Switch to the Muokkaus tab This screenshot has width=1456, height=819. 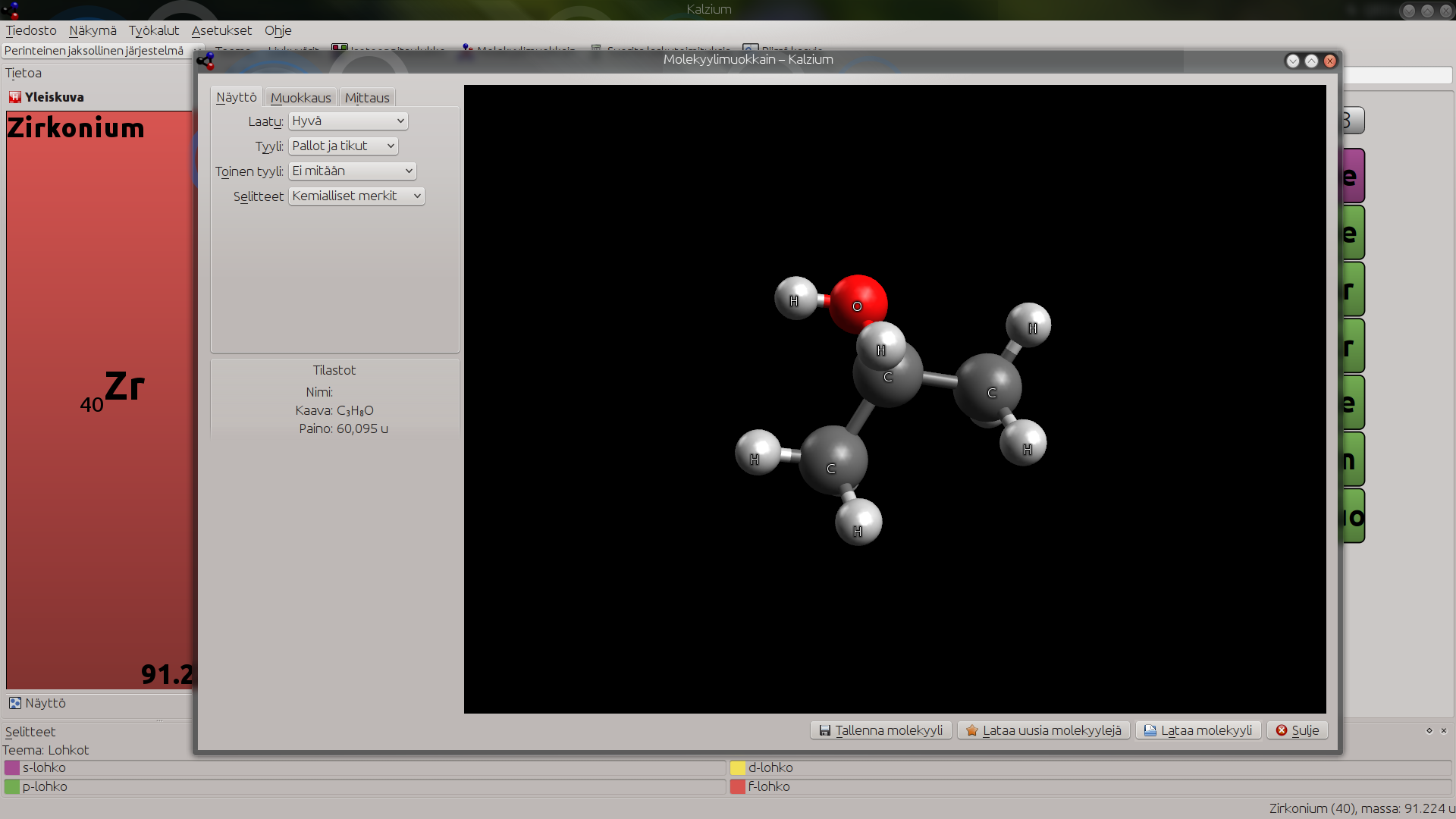pos(300,98)
